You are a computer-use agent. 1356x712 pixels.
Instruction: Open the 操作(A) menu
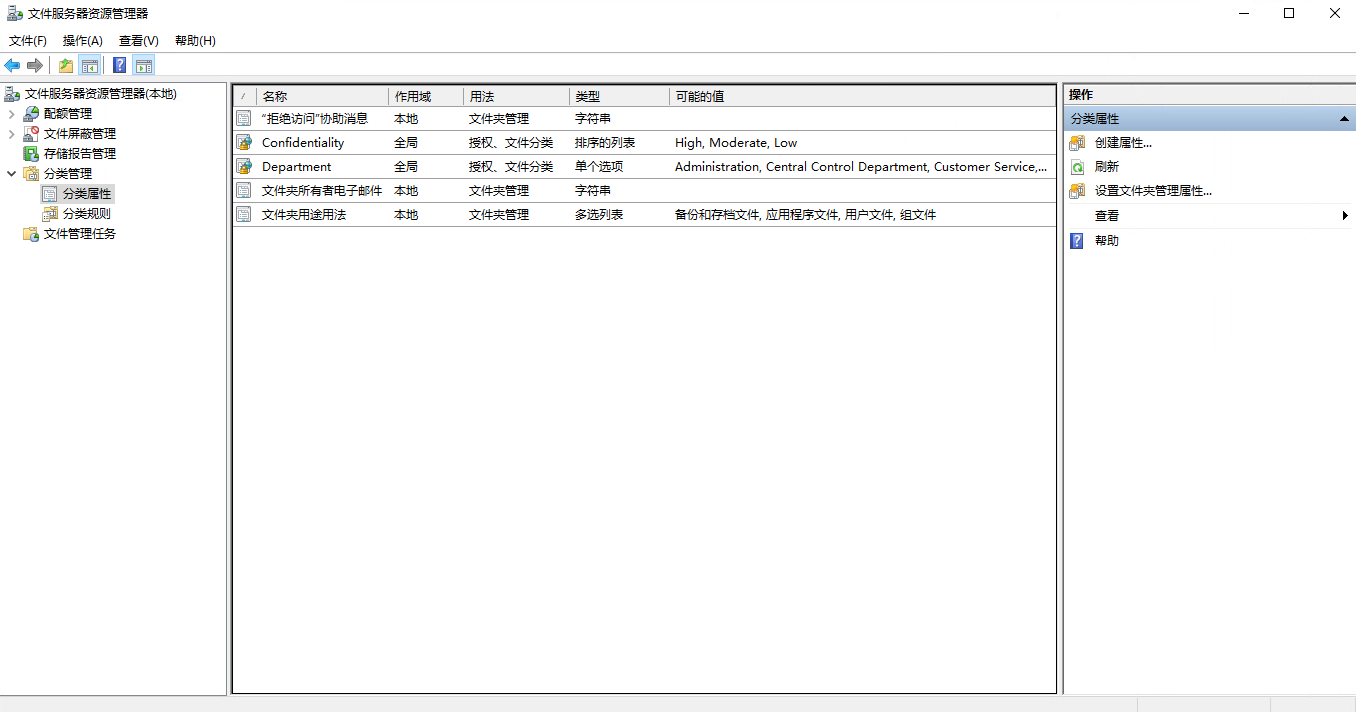click(x=83, y=41)
